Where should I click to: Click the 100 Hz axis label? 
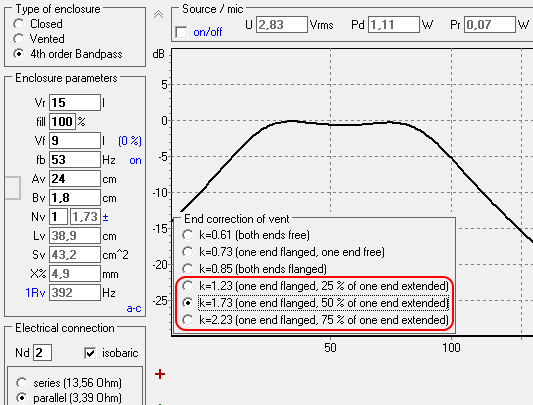point(451,348)
